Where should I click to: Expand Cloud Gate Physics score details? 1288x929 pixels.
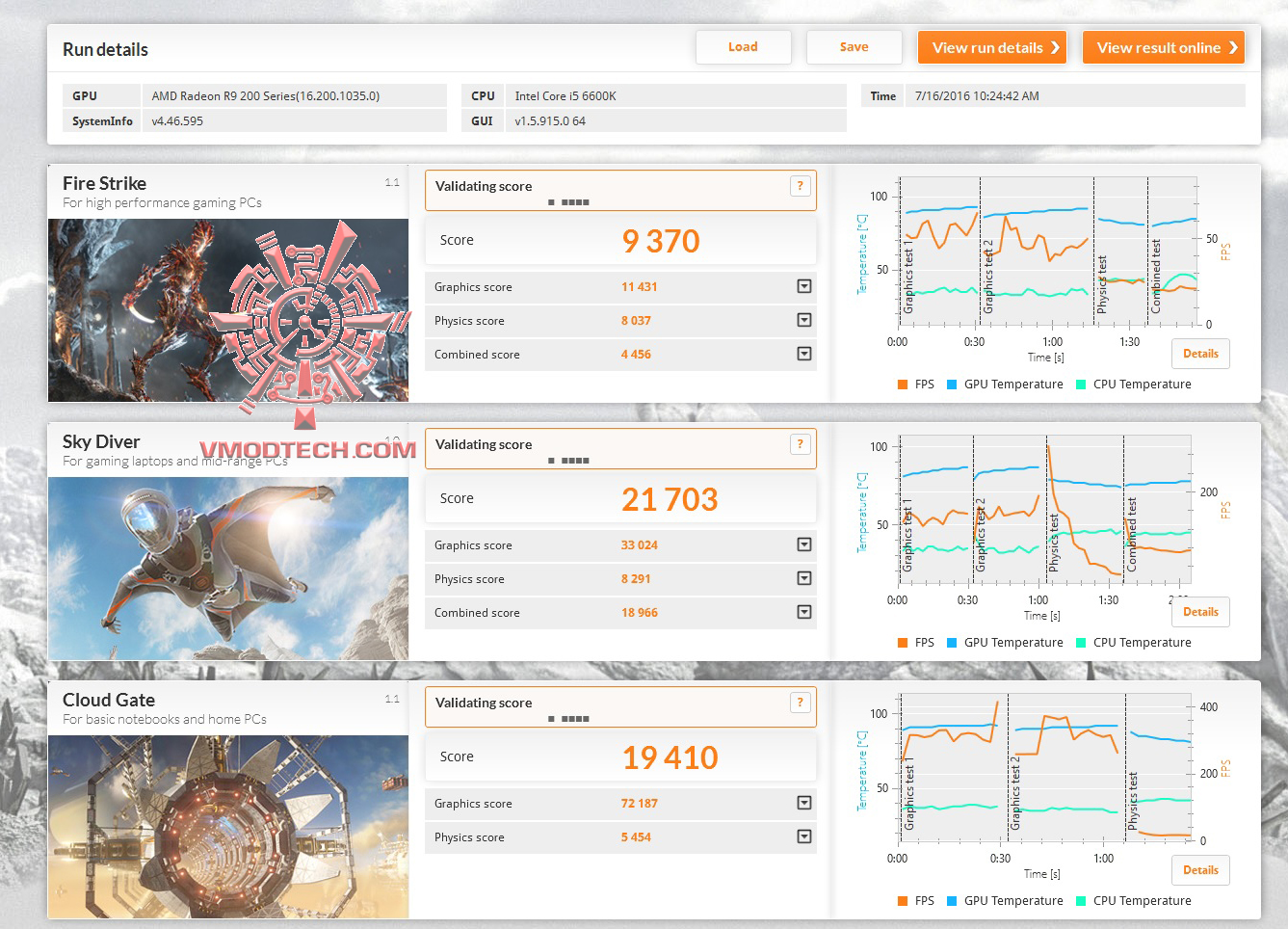click(804, 836)
